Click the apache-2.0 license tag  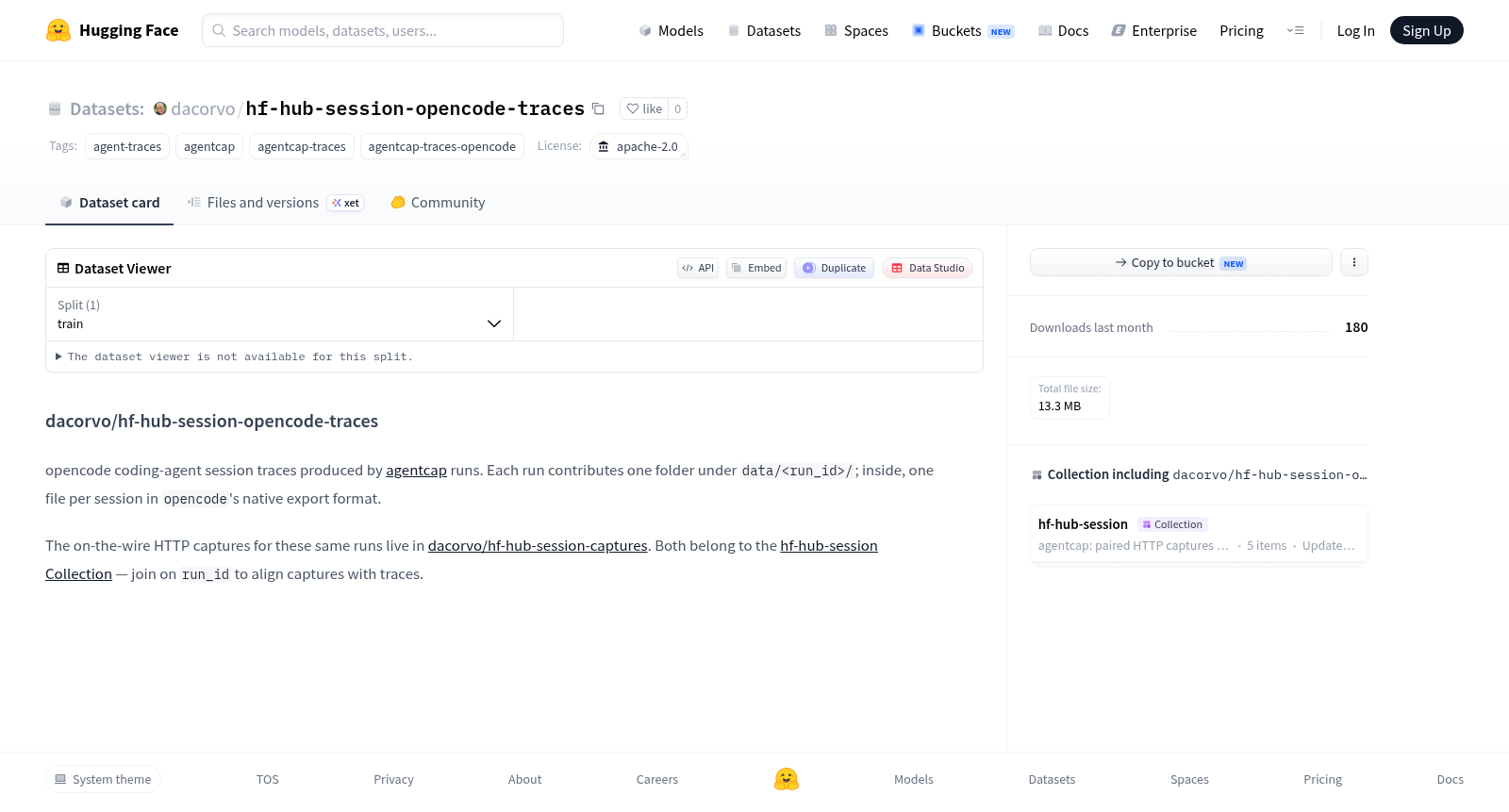638,146
